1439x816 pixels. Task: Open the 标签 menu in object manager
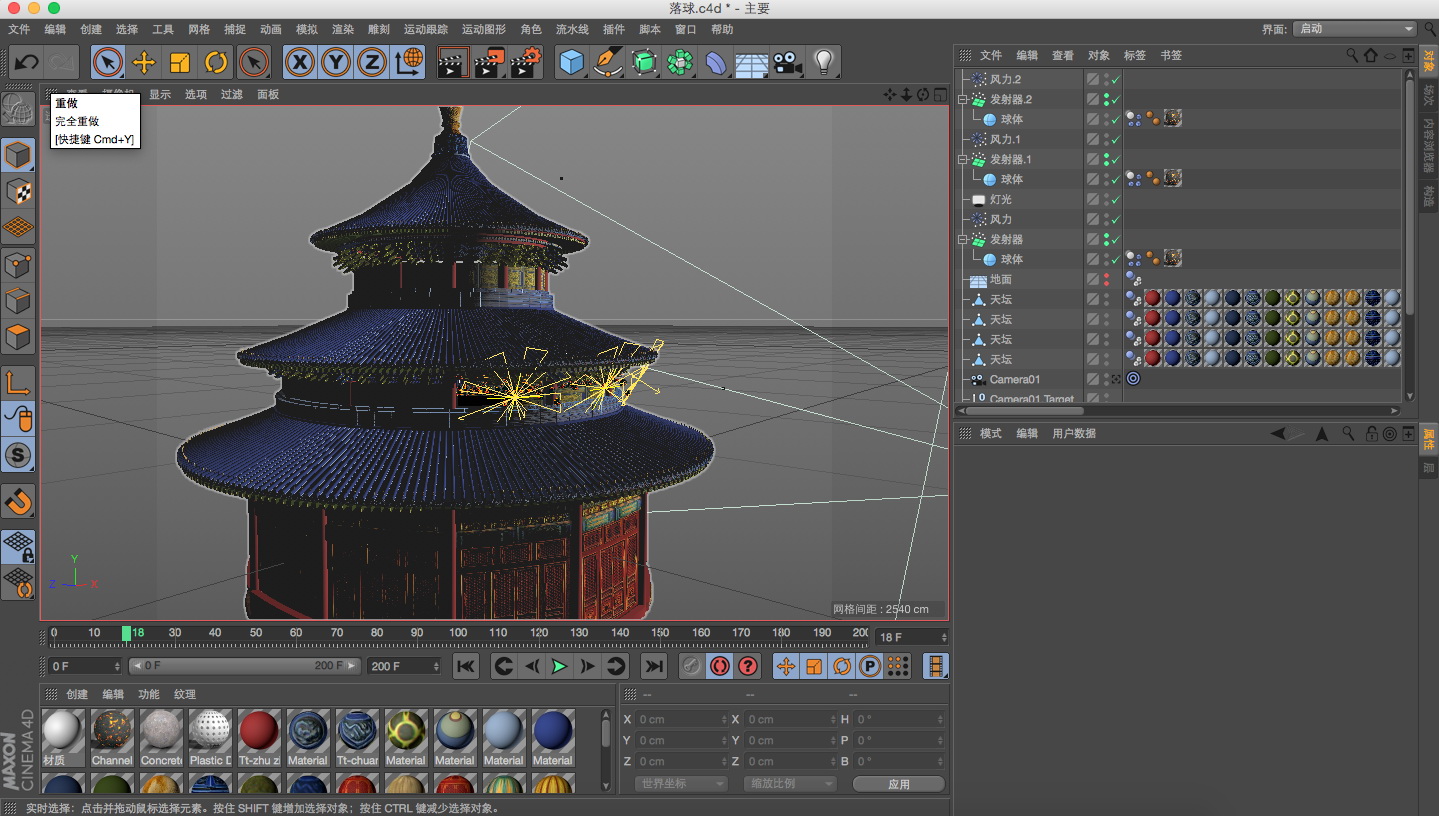1135,55
